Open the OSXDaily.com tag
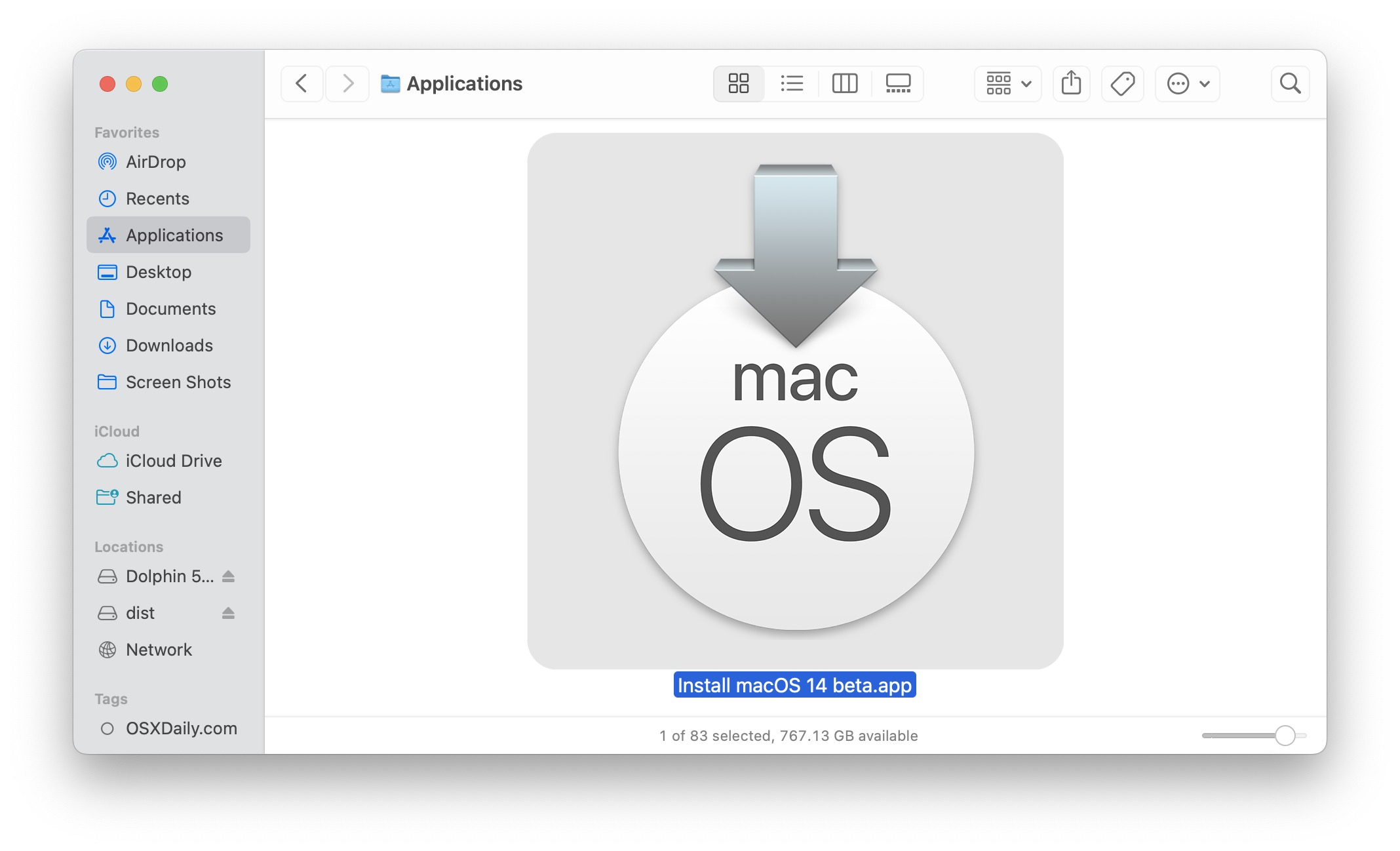This screenshot has width=1400, height=851. coord(181,728)
